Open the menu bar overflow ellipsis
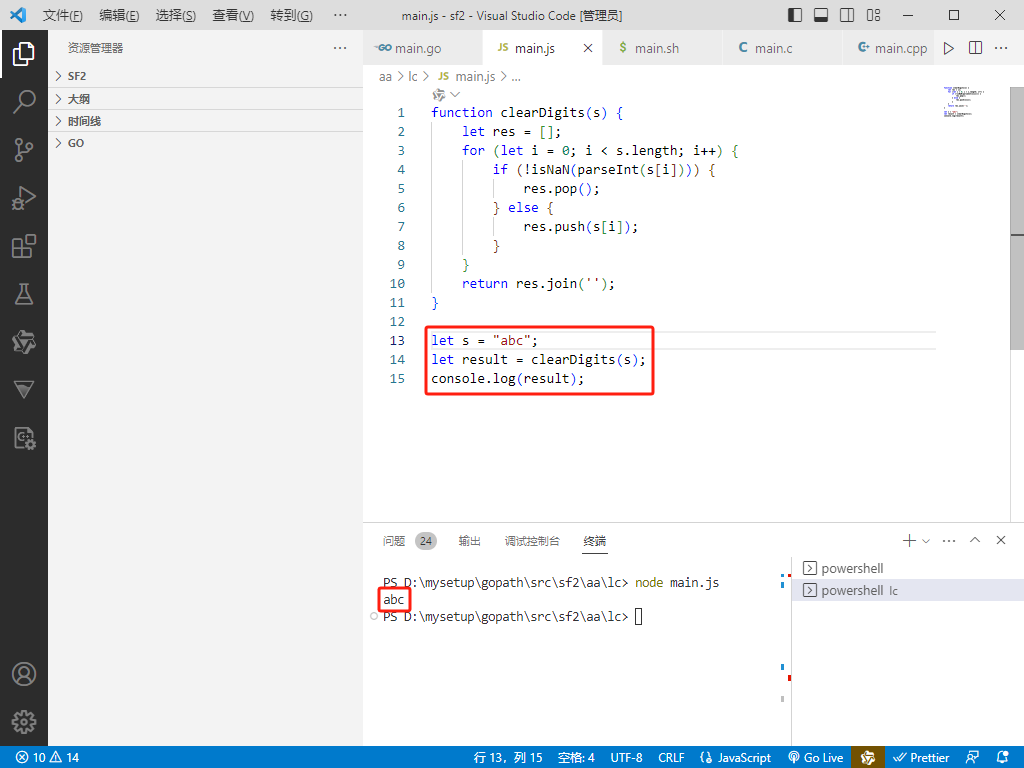 coord(340,15)
